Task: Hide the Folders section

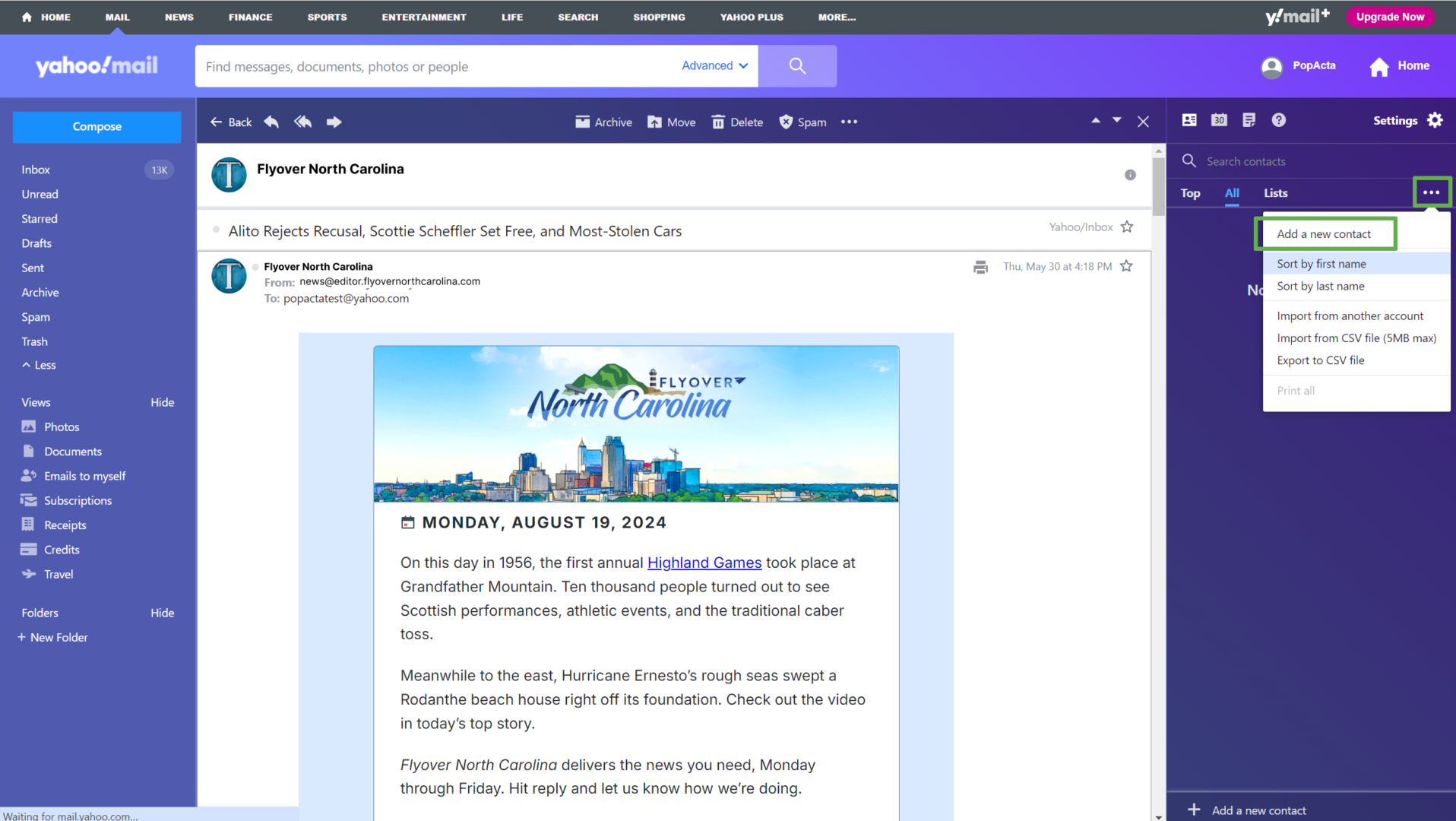Action: click(x=162, y=613)
